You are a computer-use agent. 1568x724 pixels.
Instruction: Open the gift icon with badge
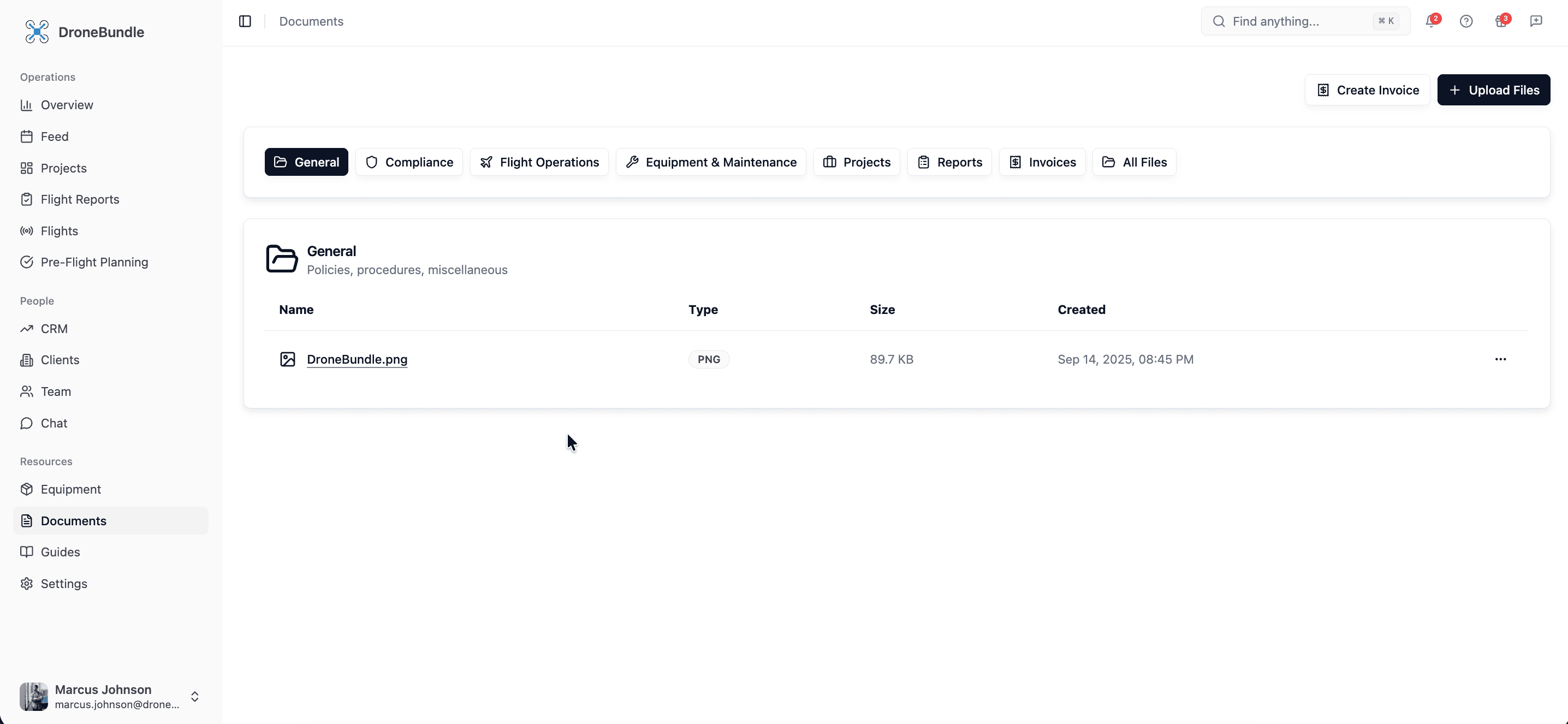click(1500, 21)
